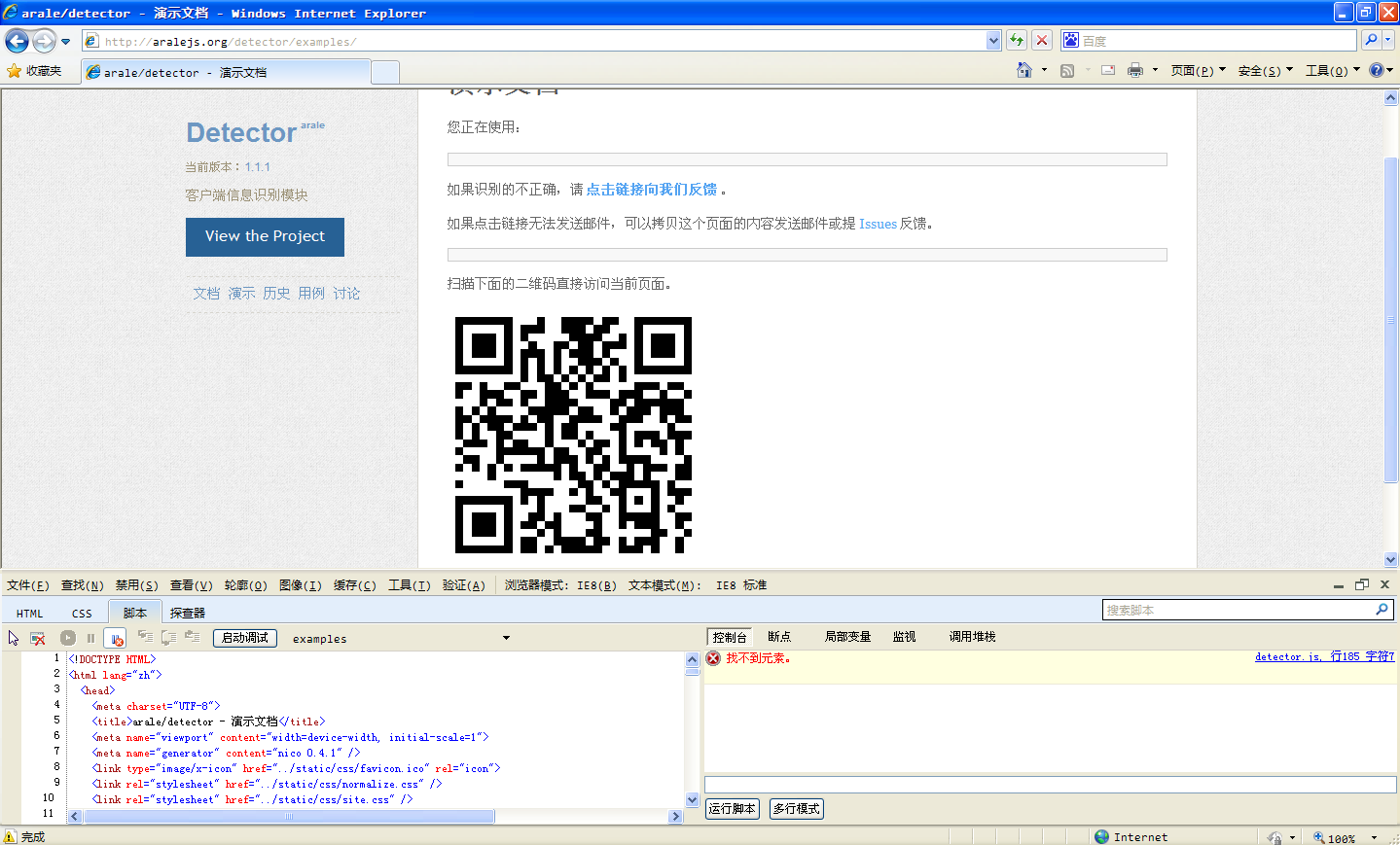The height and width of the screenshot is (845, 1400).
Task: Open the 历史 link in sidebar
Action: [x=276, y=294]
